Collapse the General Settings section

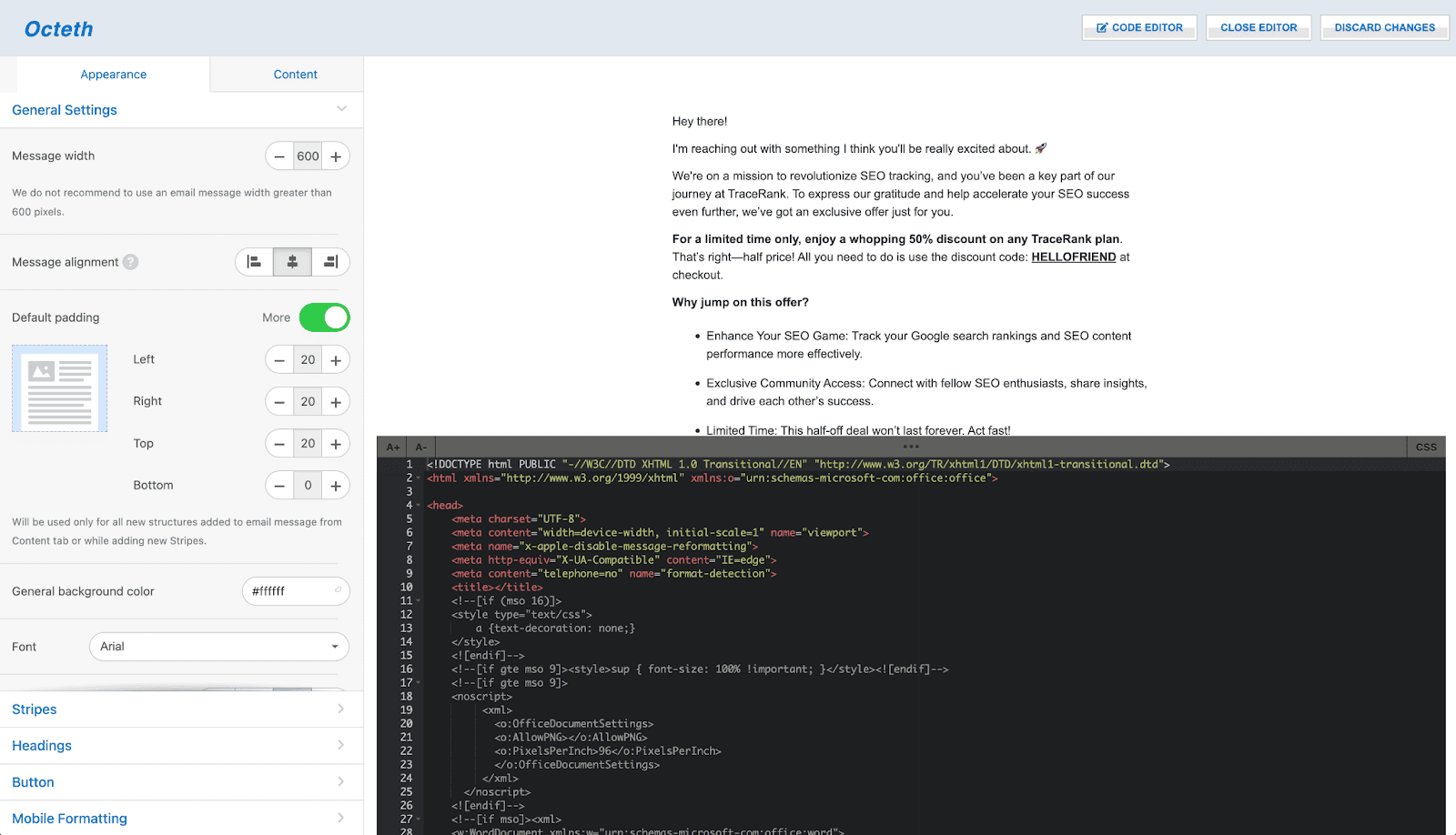341,108
